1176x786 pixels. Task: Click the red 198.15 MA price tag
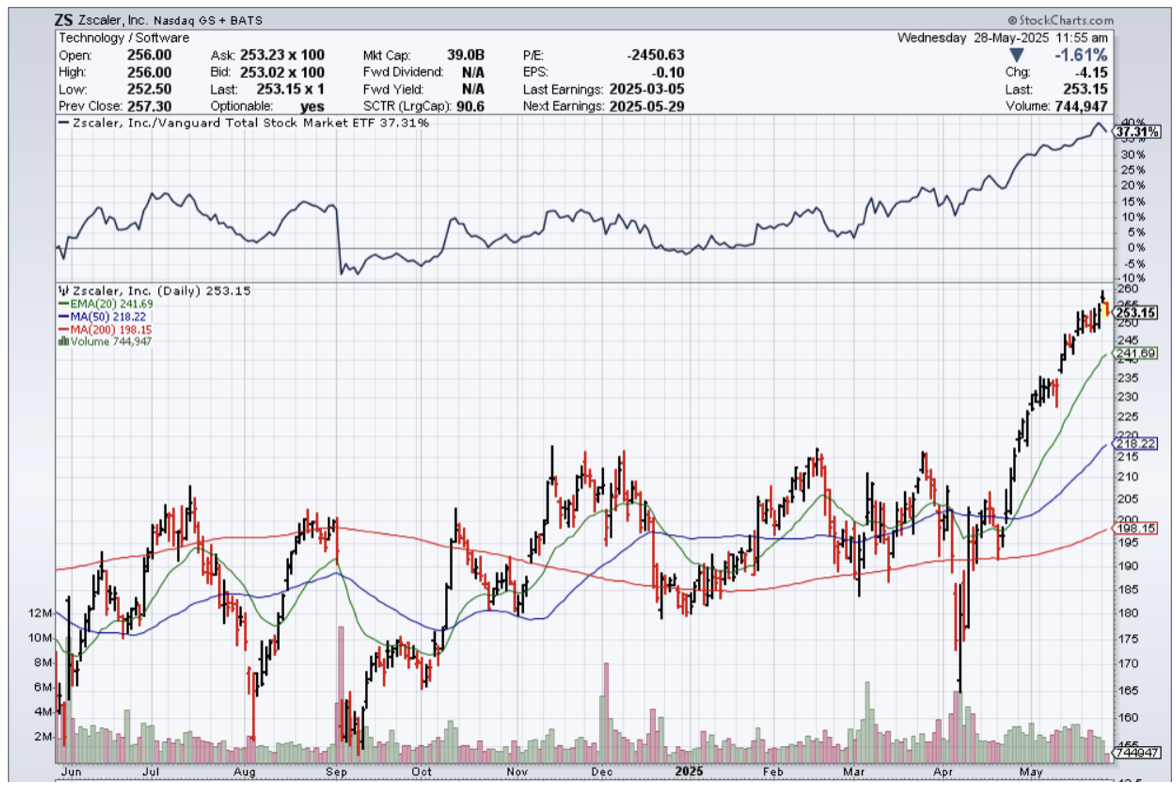[x=1137, y=528]
